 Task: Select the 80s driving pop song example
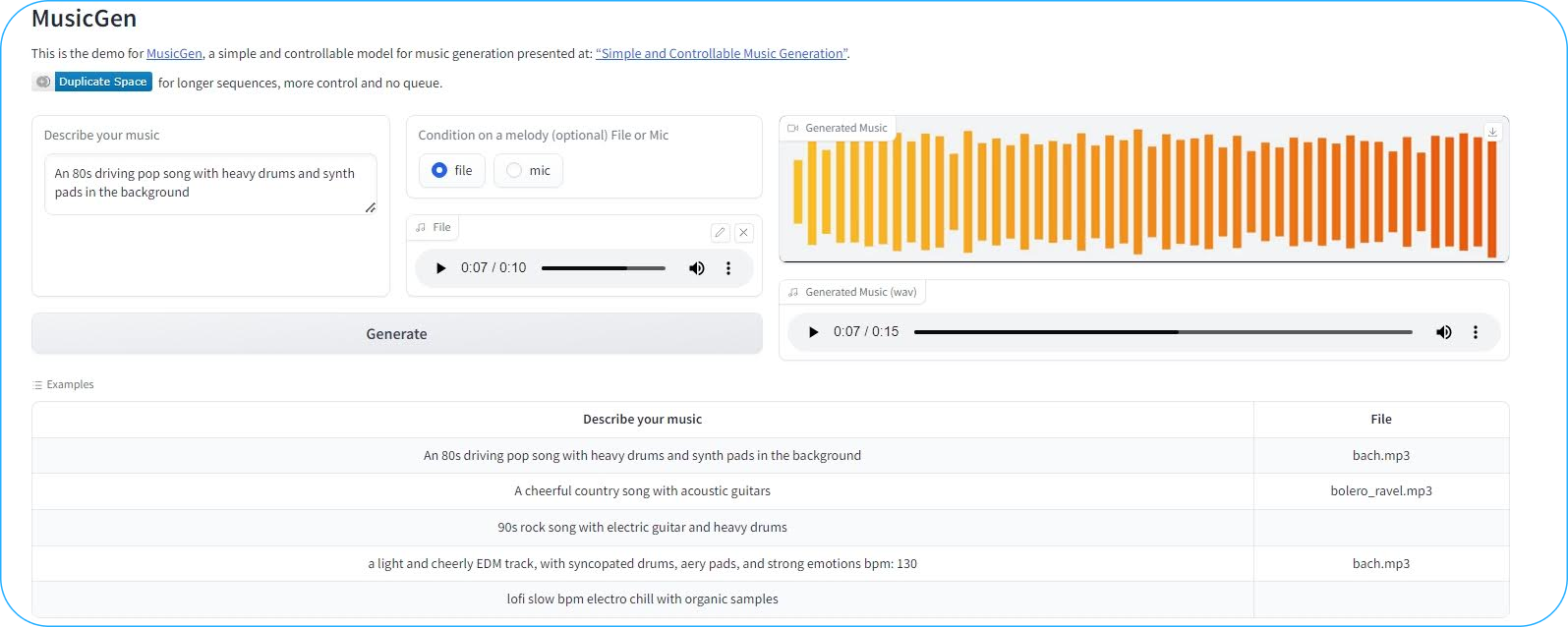click(x=642, y=456)
